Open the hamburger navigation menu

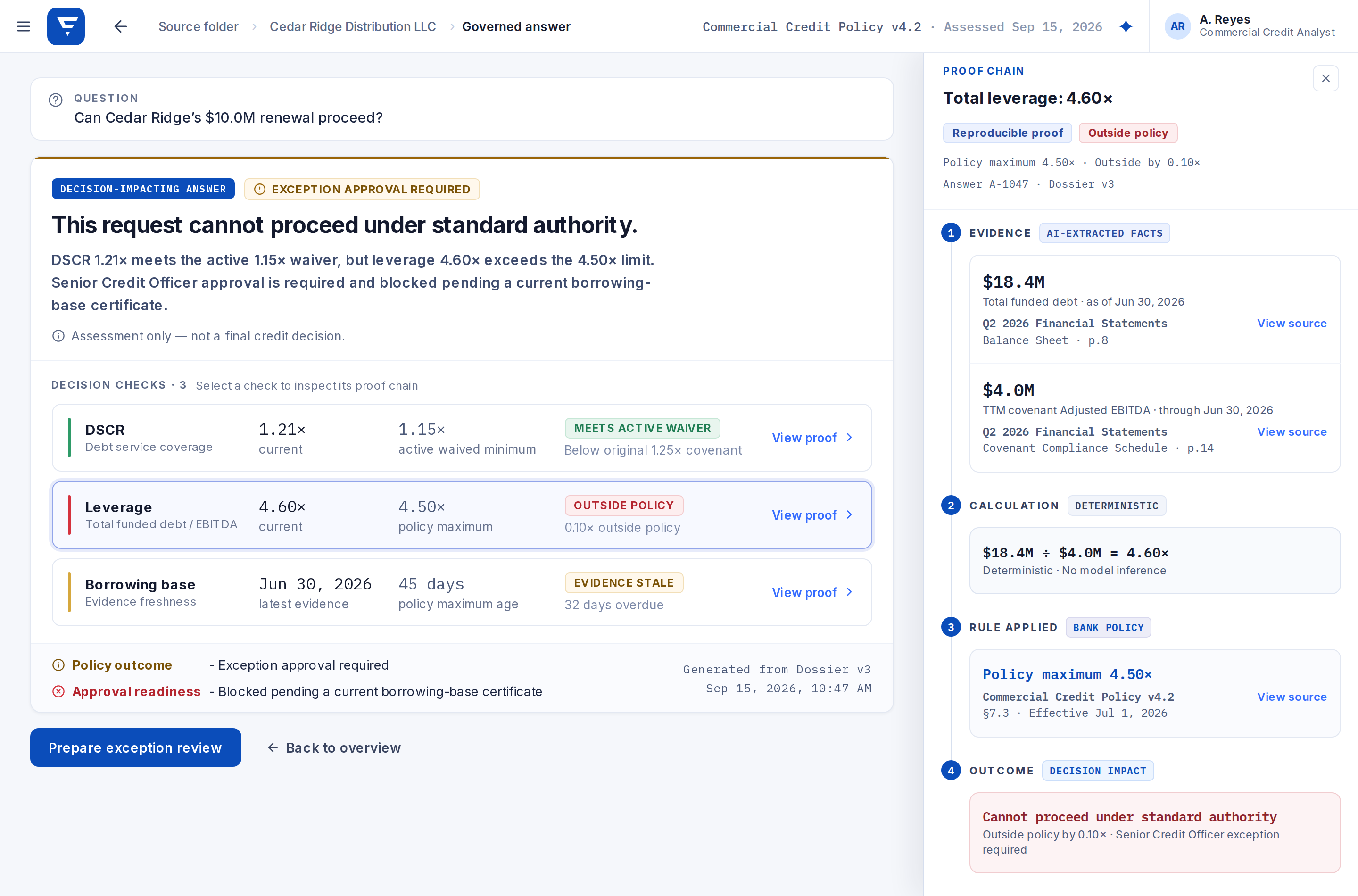click(x=24, y=26)
